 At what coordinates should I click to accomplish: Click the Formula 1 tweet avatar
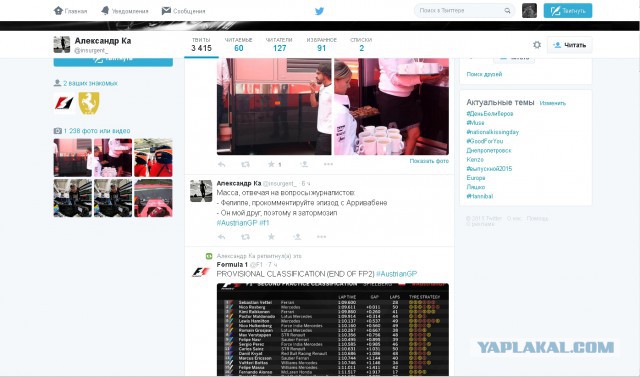click(201, 272)
